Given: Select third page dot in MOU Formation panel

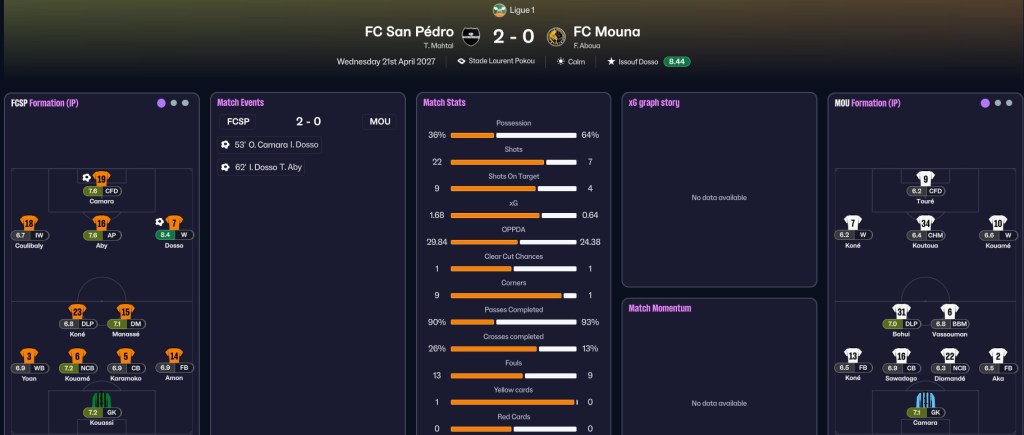Looking at the screenshot, I should 1010,103.
